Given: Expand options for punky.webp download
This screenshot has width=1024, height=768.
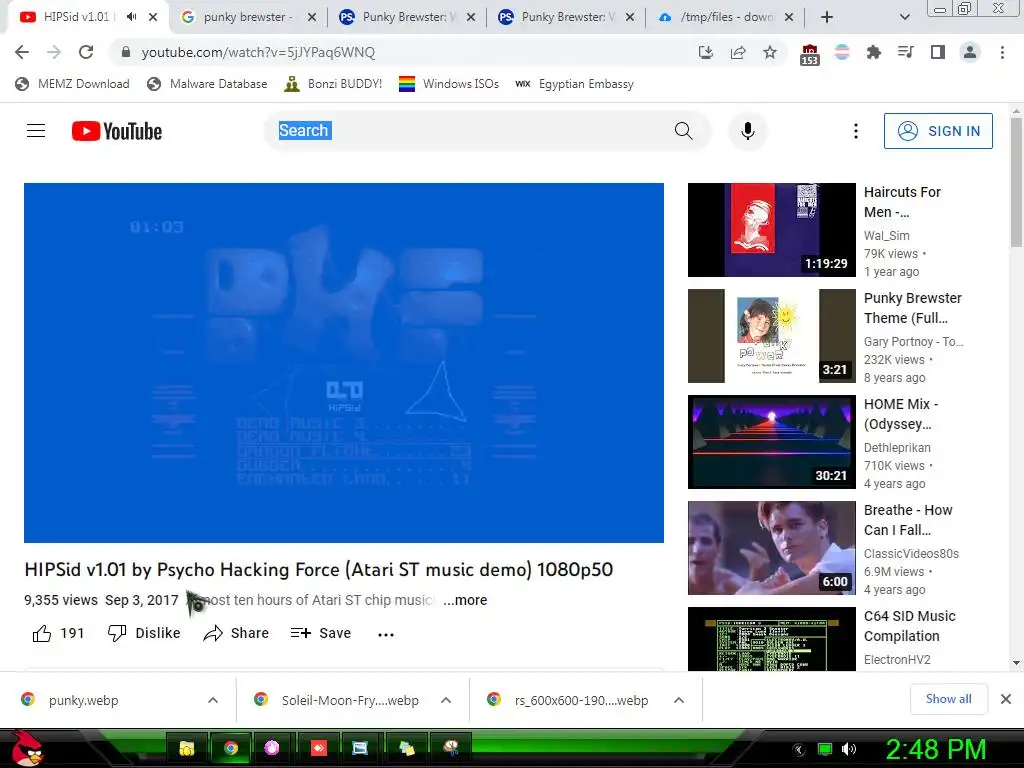Looking at the screenshot, I should click(213, 700).
